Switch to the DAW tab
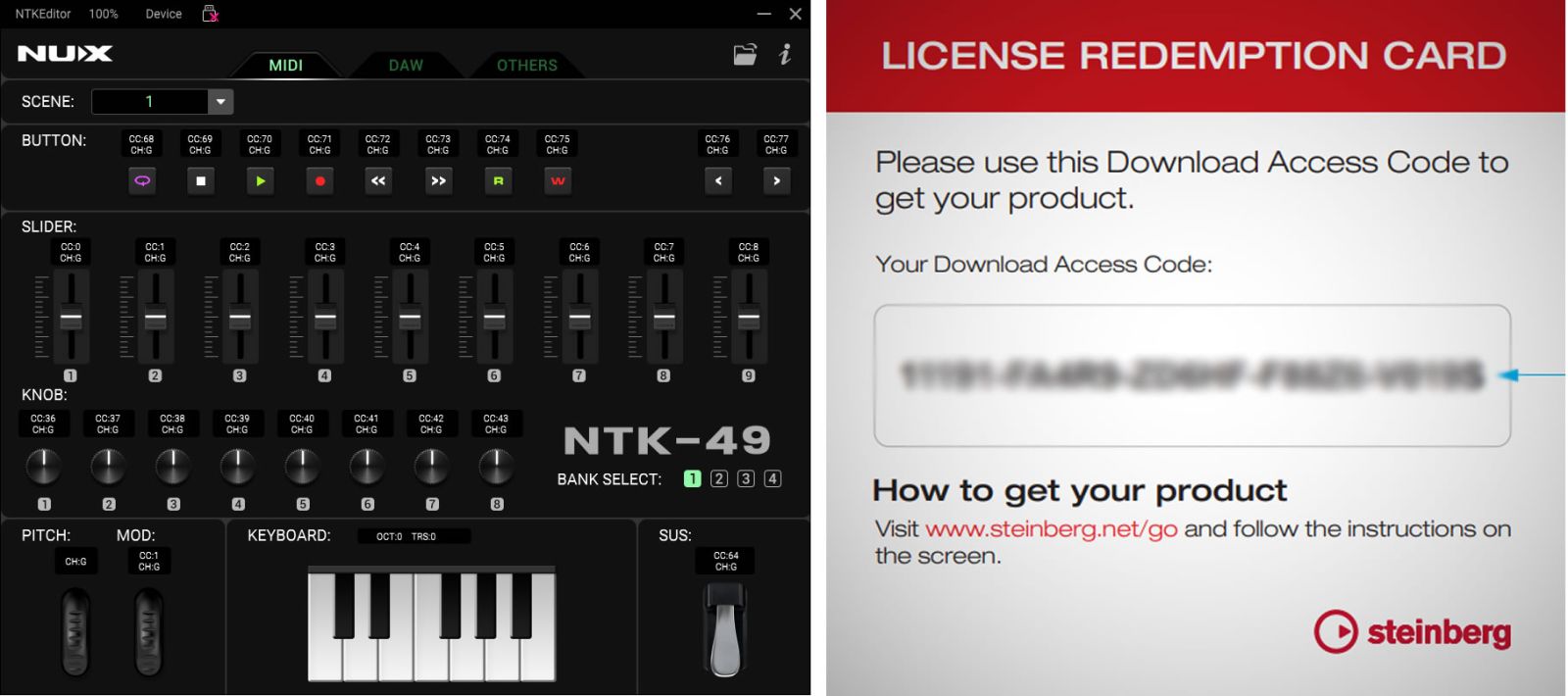Screen dimensions: 1568x696 coord(406,65)
